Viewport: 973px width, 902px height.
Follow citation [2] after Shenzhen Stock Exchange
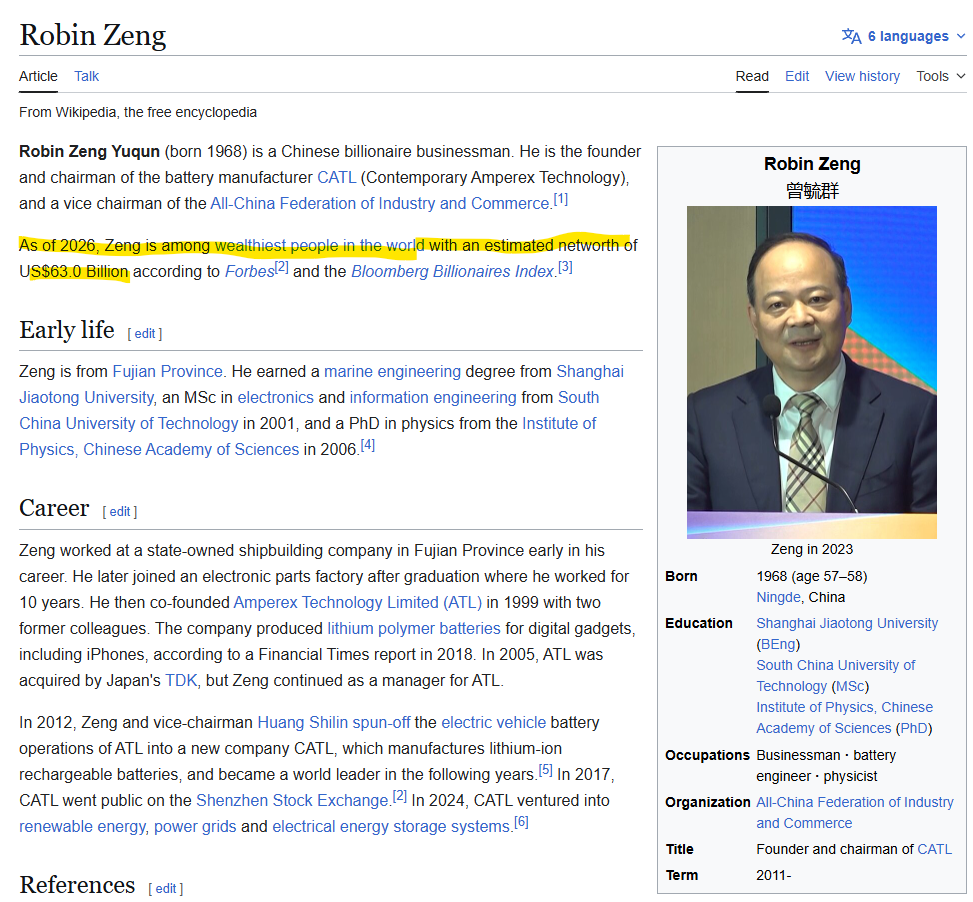pos(400,797)
